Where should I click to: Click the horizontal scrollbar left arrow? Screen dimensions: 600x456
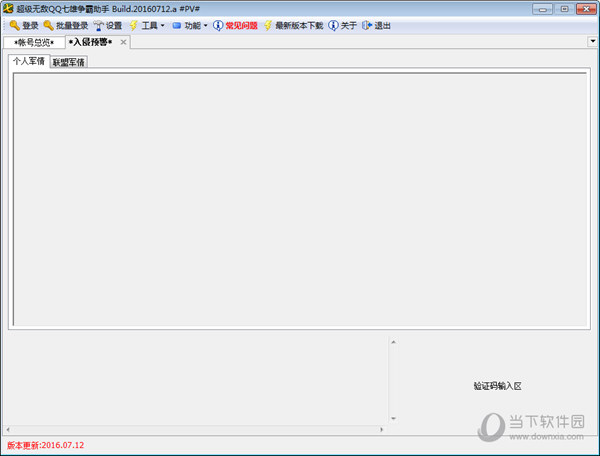click(8, 430)
